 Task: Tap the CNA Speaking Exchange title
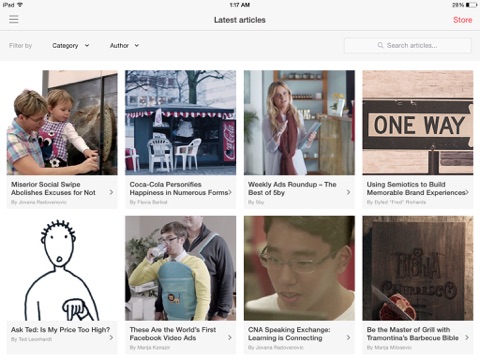click(x=289, y=334)
